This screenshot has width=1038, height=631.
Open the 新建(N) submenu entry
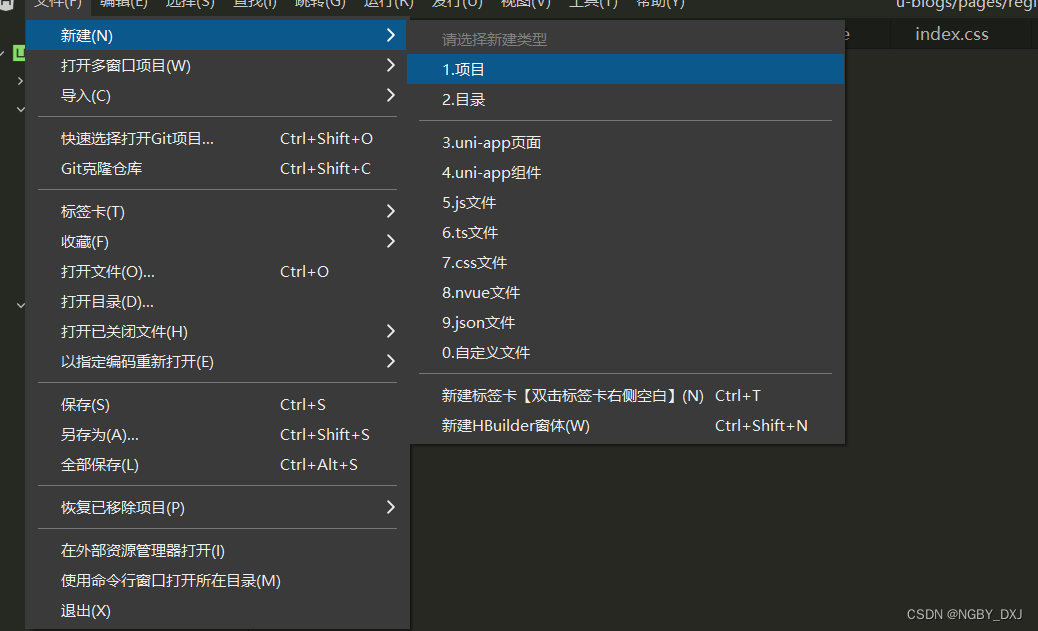coord(216,35)
